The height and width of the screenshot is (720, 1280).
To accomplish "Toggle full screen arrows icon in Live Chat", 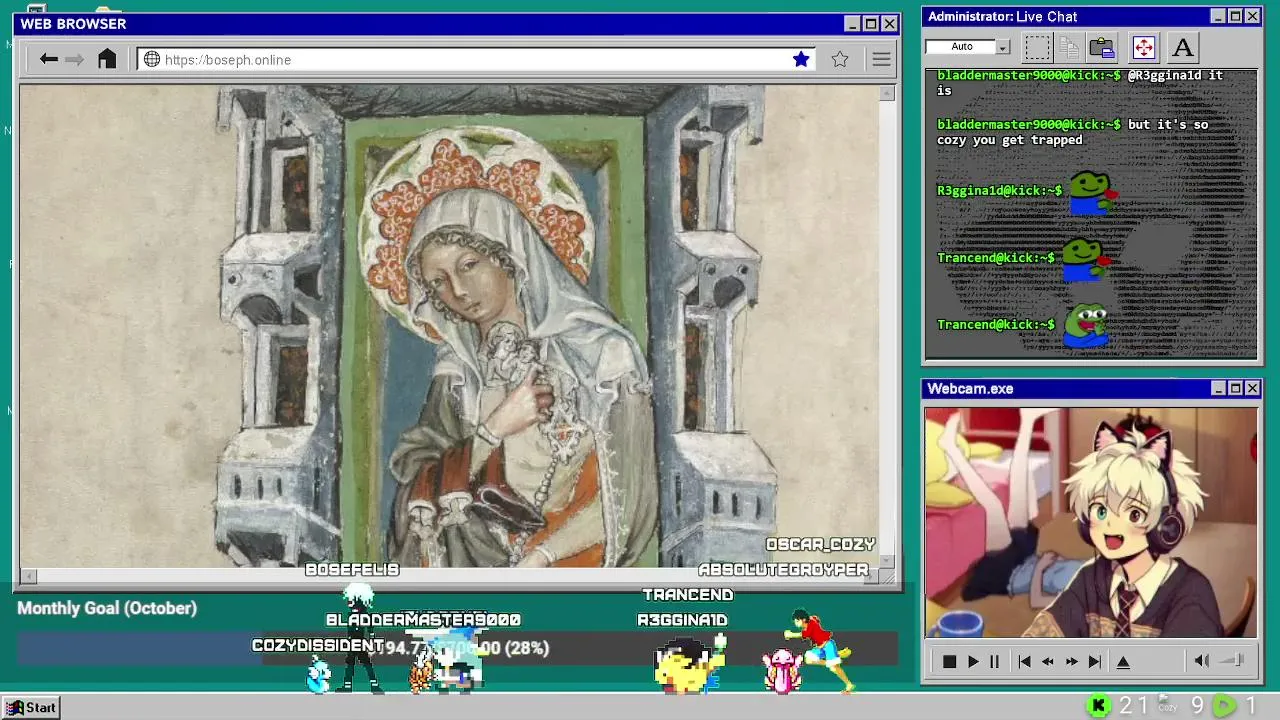I will click(x=1143, y=47).
